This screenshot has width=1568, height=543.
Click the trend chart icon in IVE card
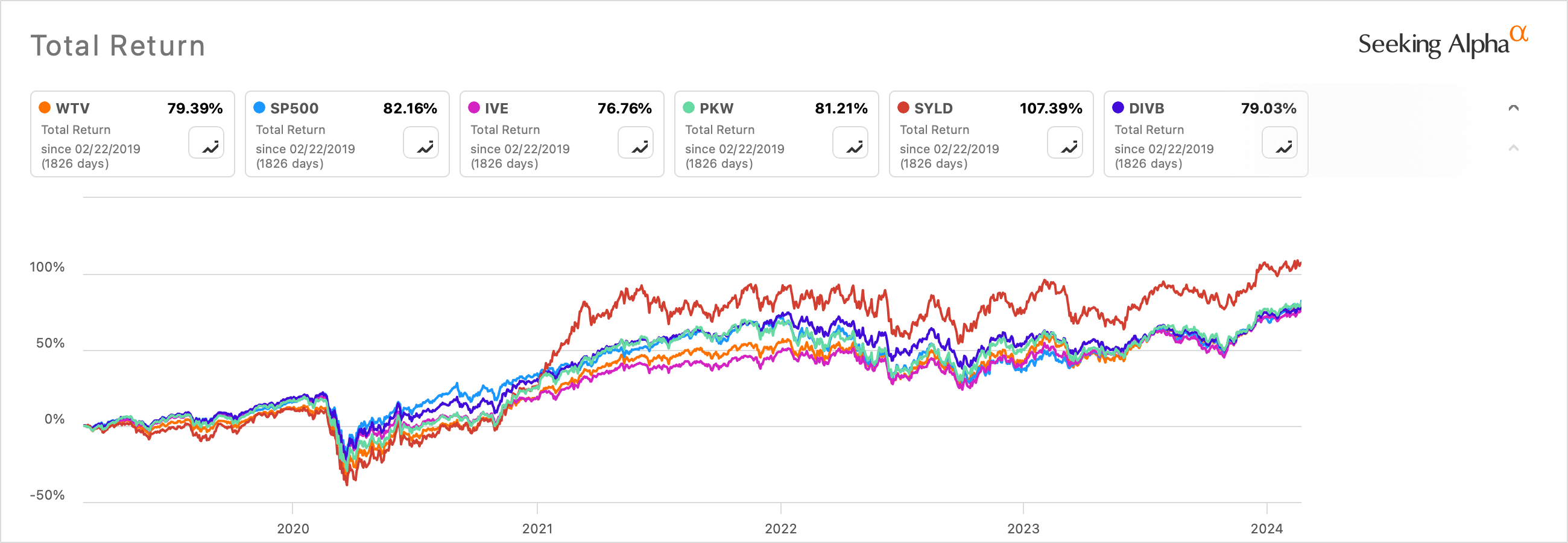(636, 143)
